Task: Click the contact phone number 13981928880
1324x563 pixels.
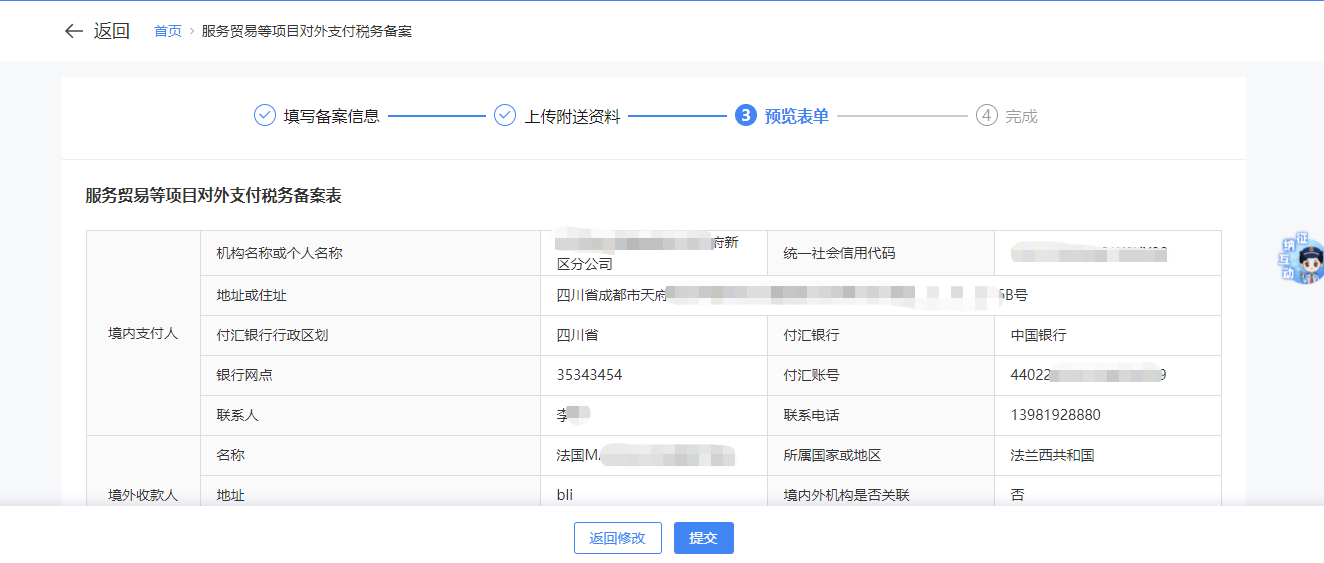Action: tap(1055, 415)
